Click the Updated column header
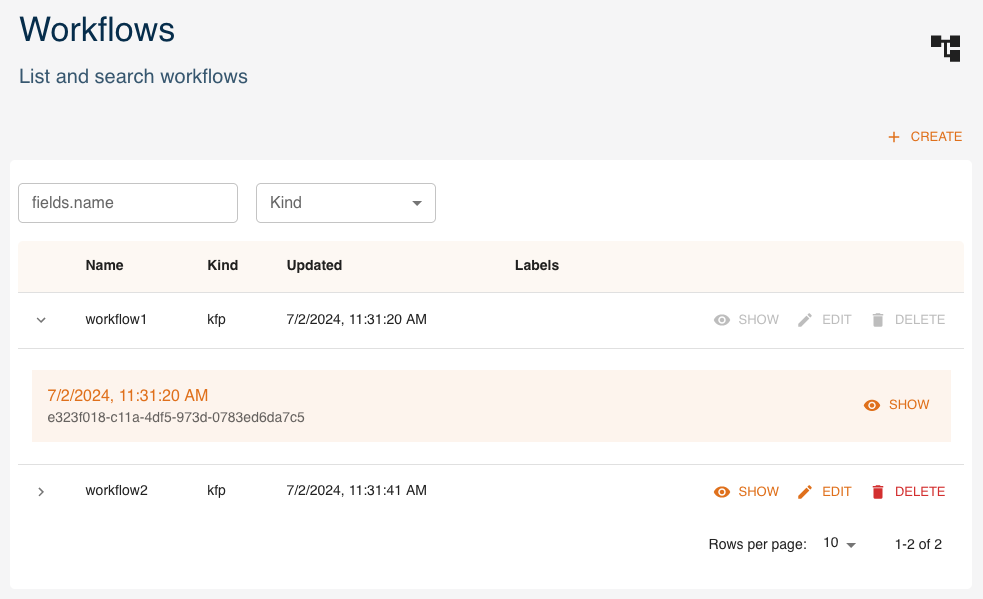This screenshot has height=599, width=983. pyautogui.click(x=314, y=266)
